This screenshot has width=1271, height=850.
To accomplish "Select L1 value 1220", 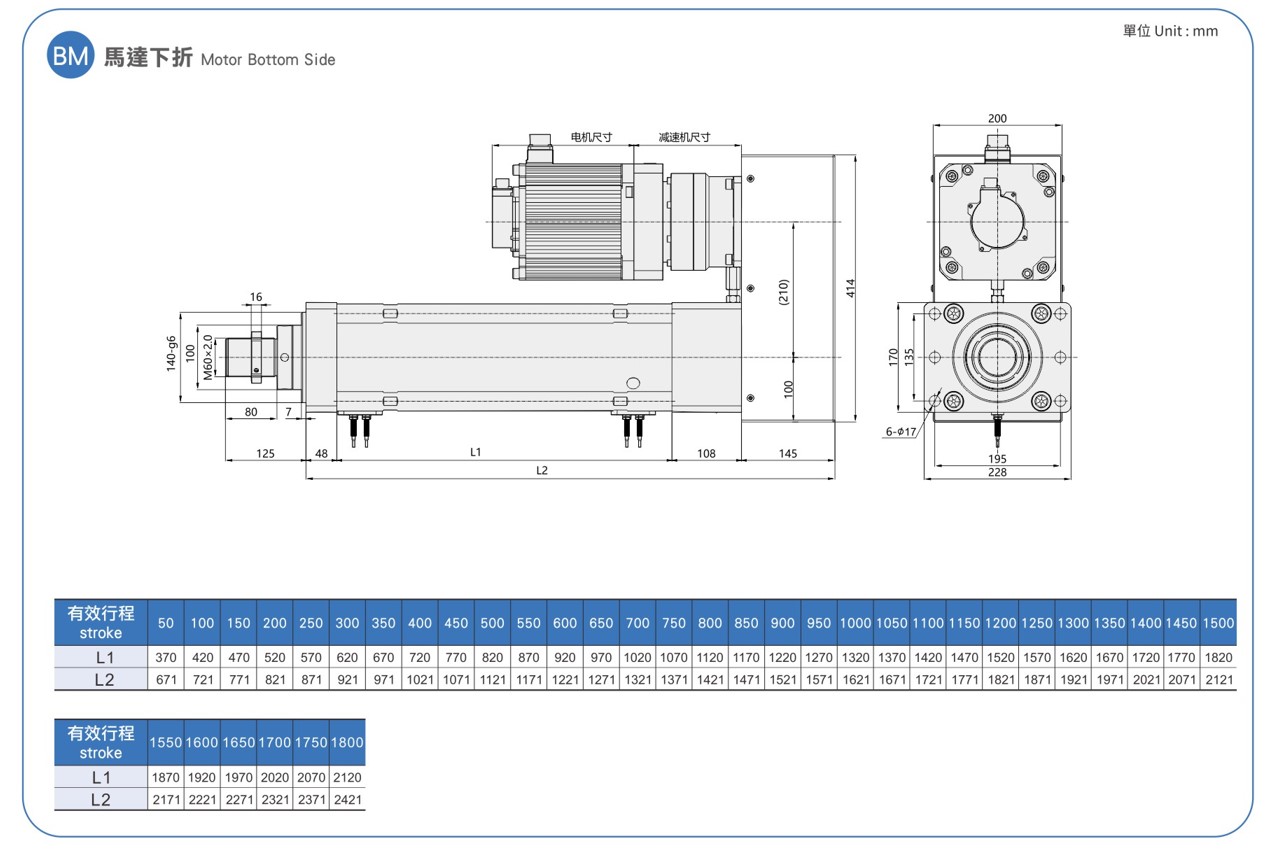I will [782, 658].
